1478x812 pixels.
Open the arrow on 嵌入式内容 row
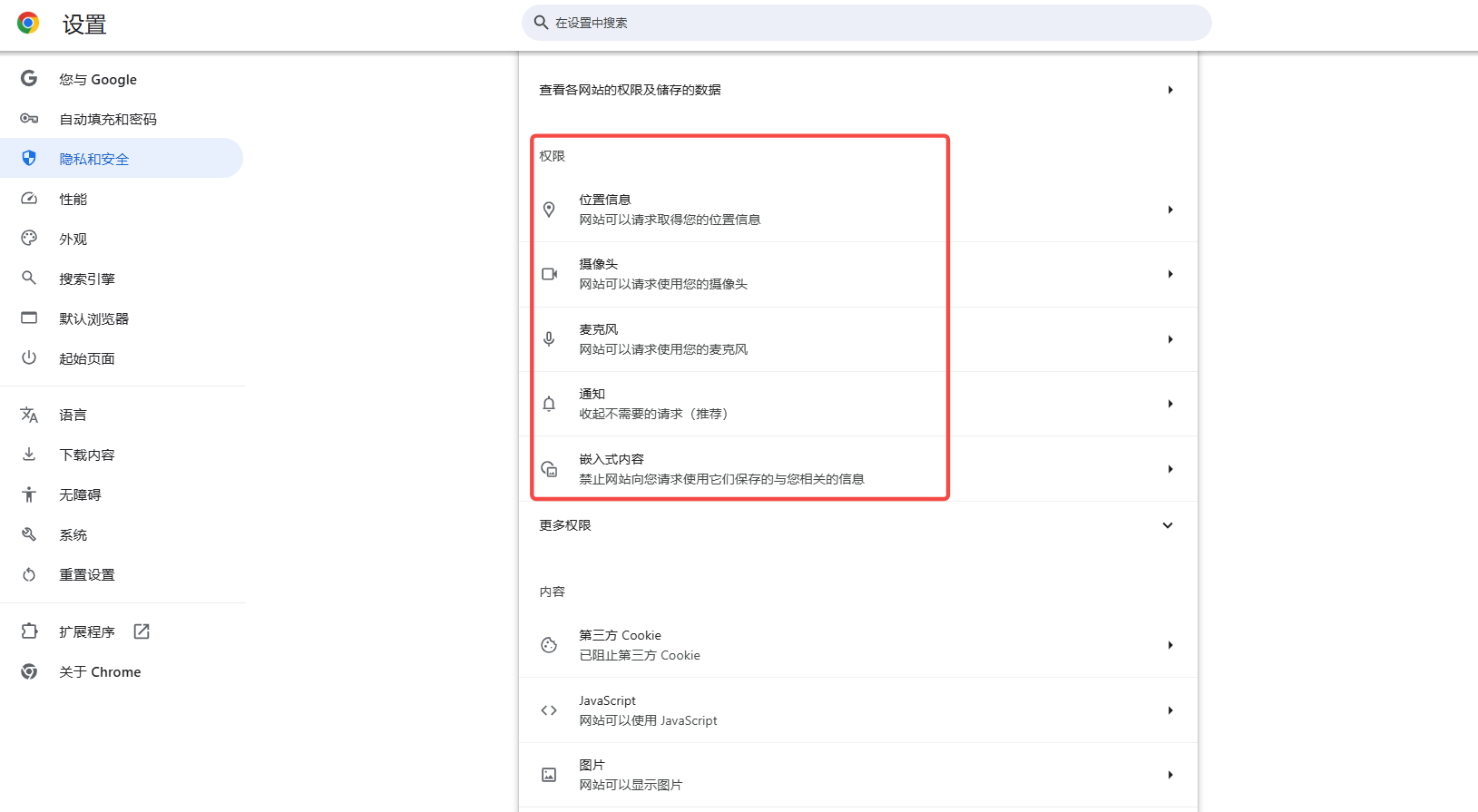pyautogui.click(x=1170, y=469)
